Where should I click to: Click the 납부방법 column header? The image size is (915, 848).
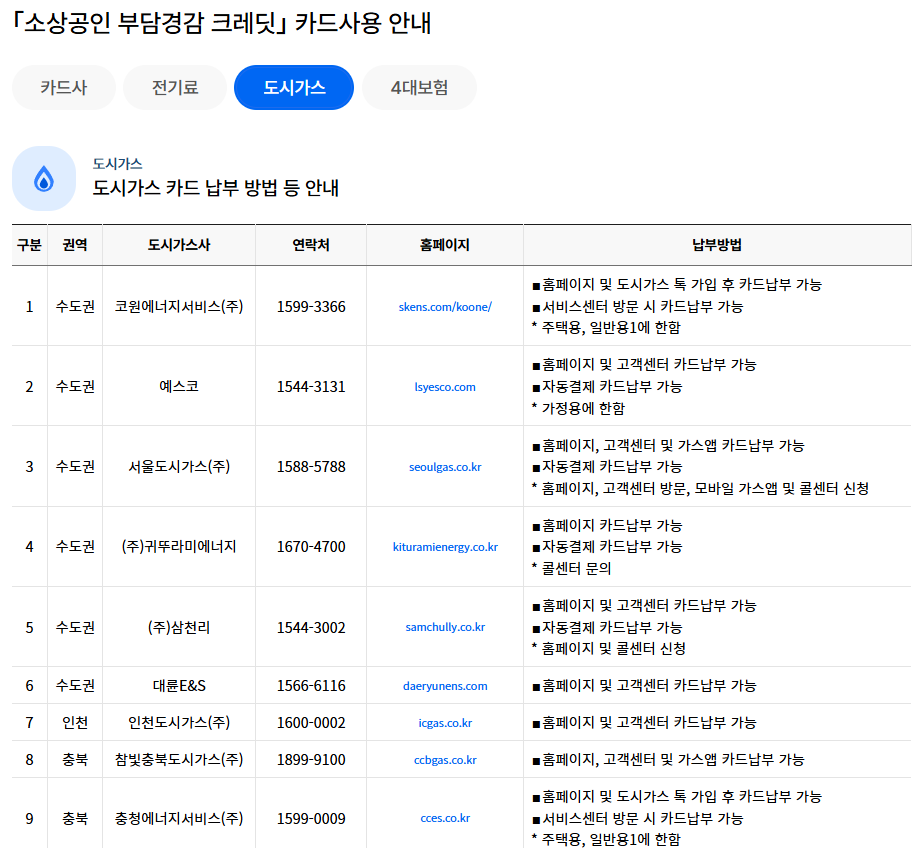pos(717,245)
